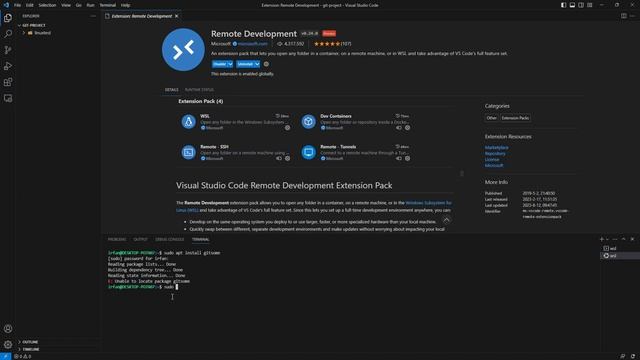
Task: Open the View menu
Action: 66,5
